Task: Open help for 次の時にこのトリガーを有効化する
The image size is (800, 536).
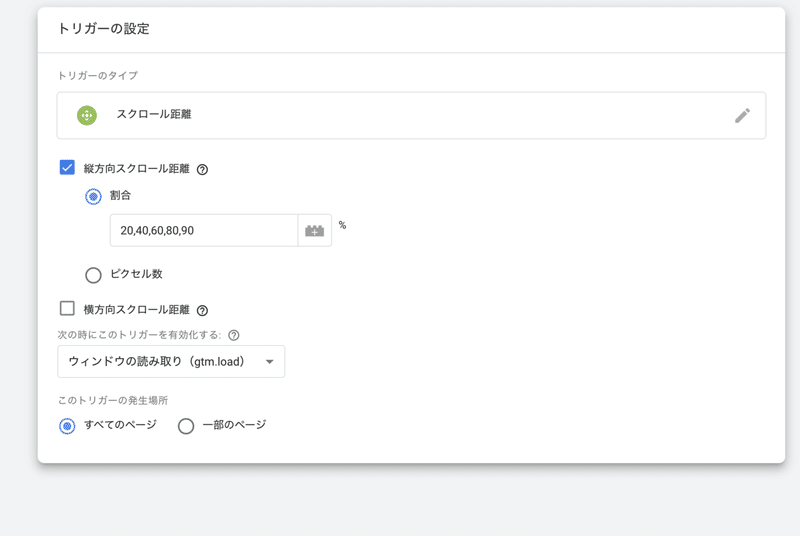Action: (234, 335)
